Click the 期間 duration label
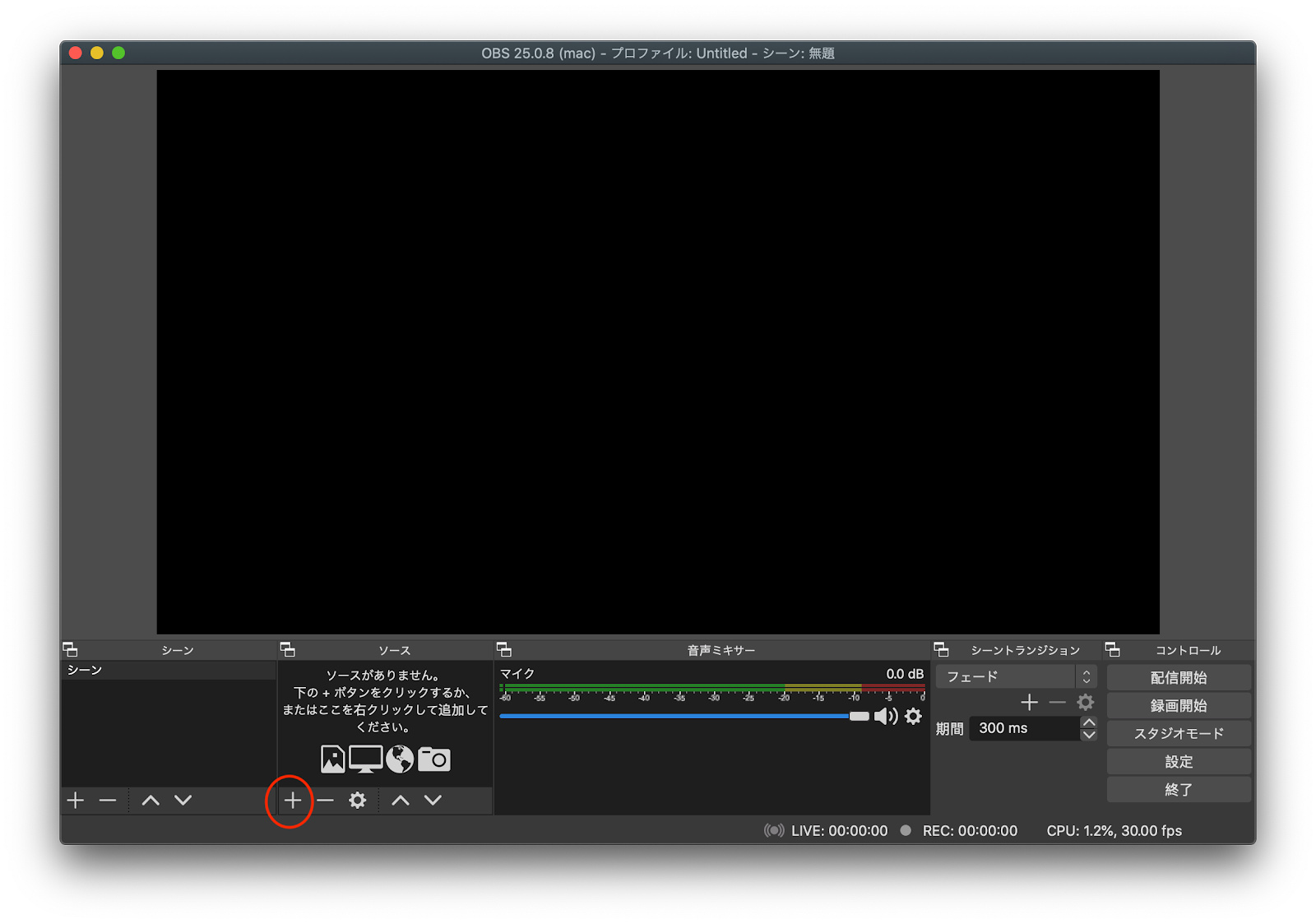1316x924 pixels. click(x=949, y=729)
